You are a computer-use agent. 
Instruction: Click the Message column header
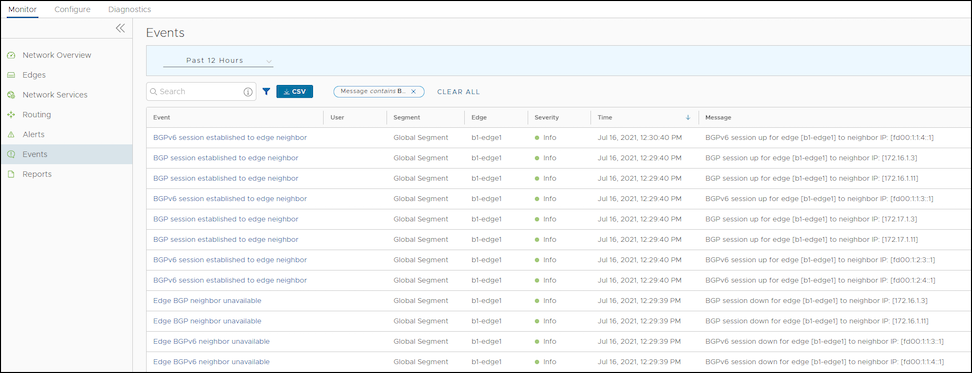tap(718, 117)
